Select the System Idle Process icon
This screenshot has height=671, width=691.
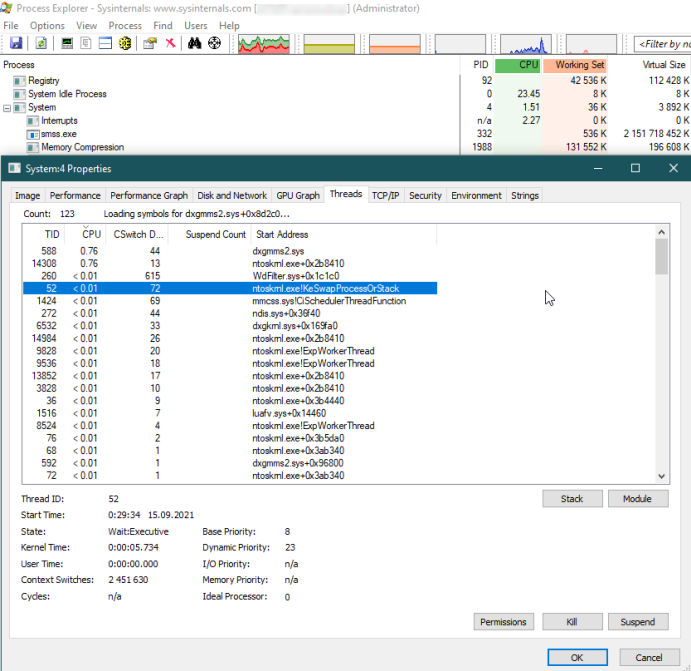click(19, 94)
